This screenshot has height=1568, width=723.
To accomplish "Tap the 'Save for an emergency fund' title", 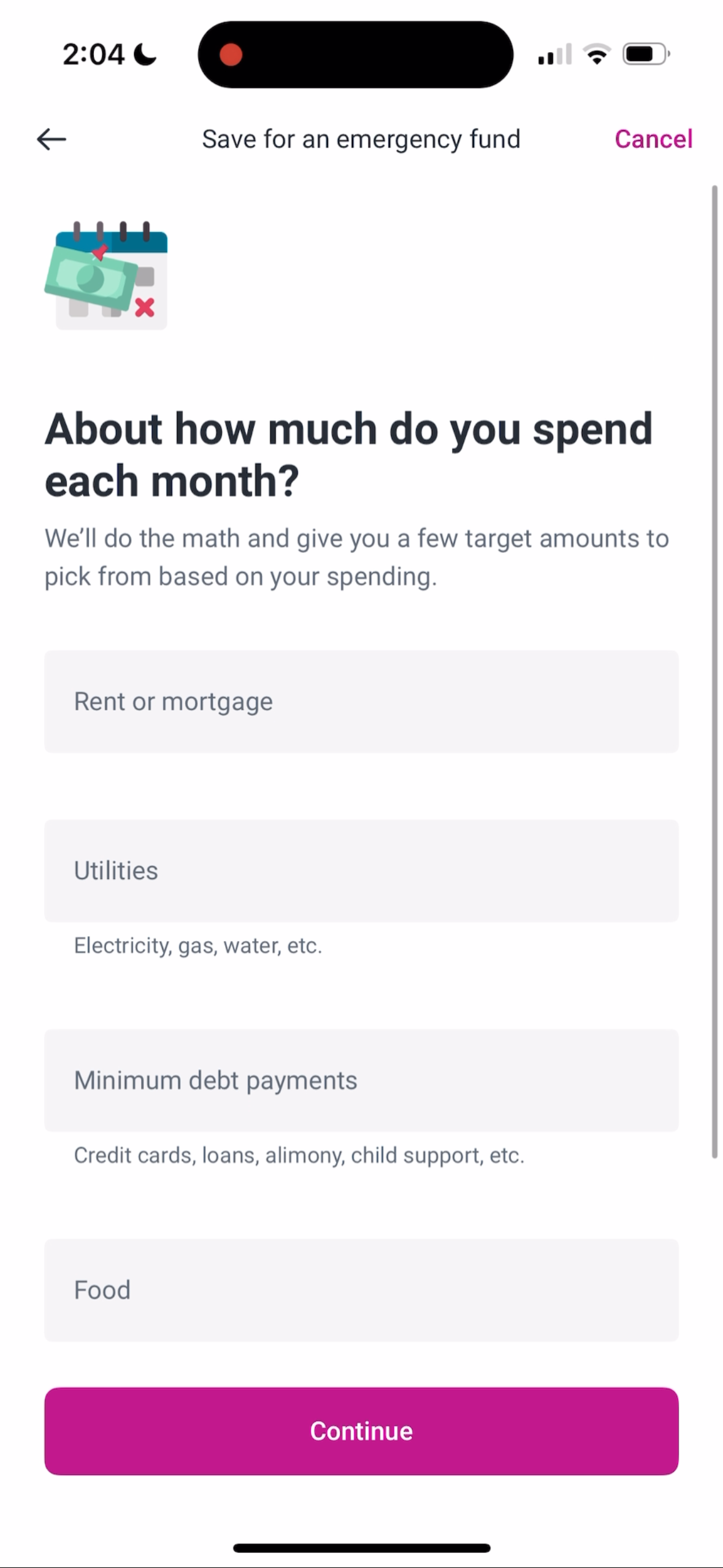I will coord(361,139).
